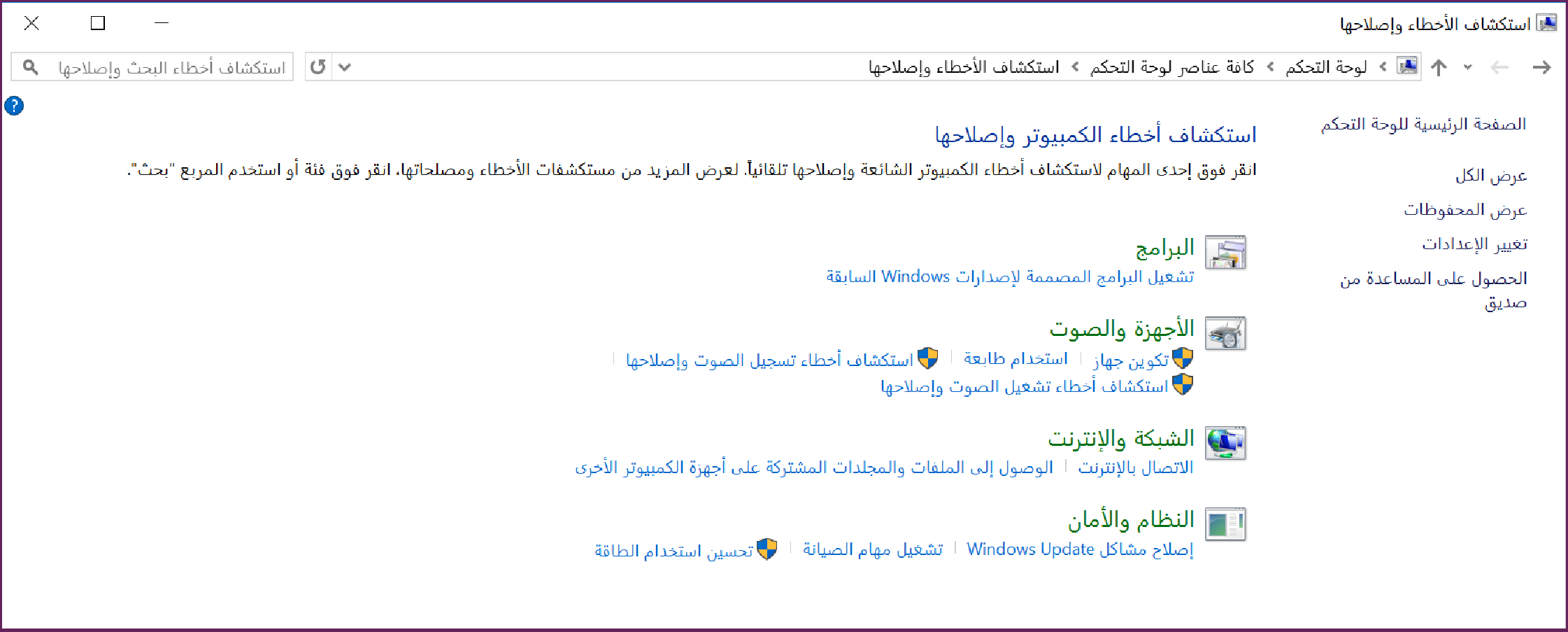Open تشغيل مهام الصيانة link
This screenshot has height=632, width=1568.
tap(873, 549)
